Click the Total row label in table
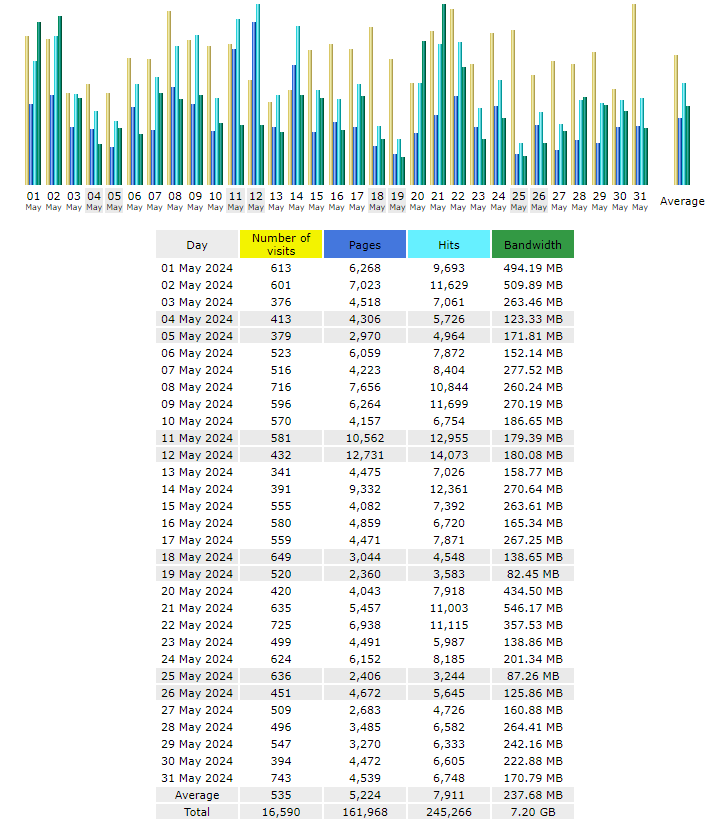 (x=197, y=812)
